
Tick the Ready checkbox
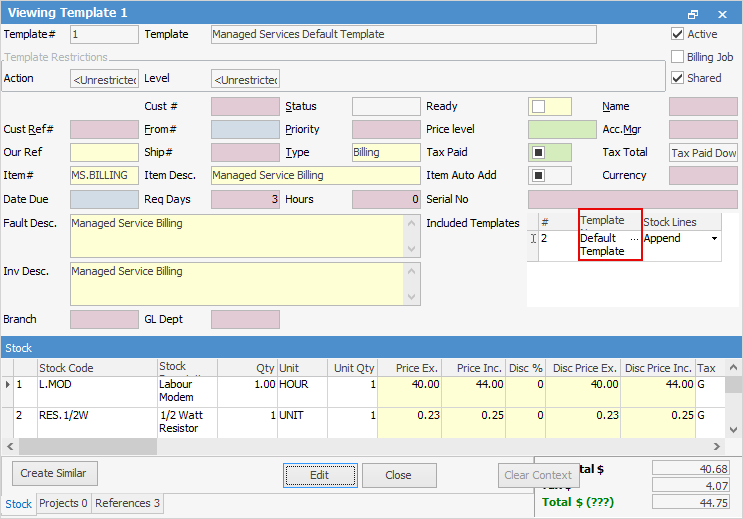[x=538, y=106]
